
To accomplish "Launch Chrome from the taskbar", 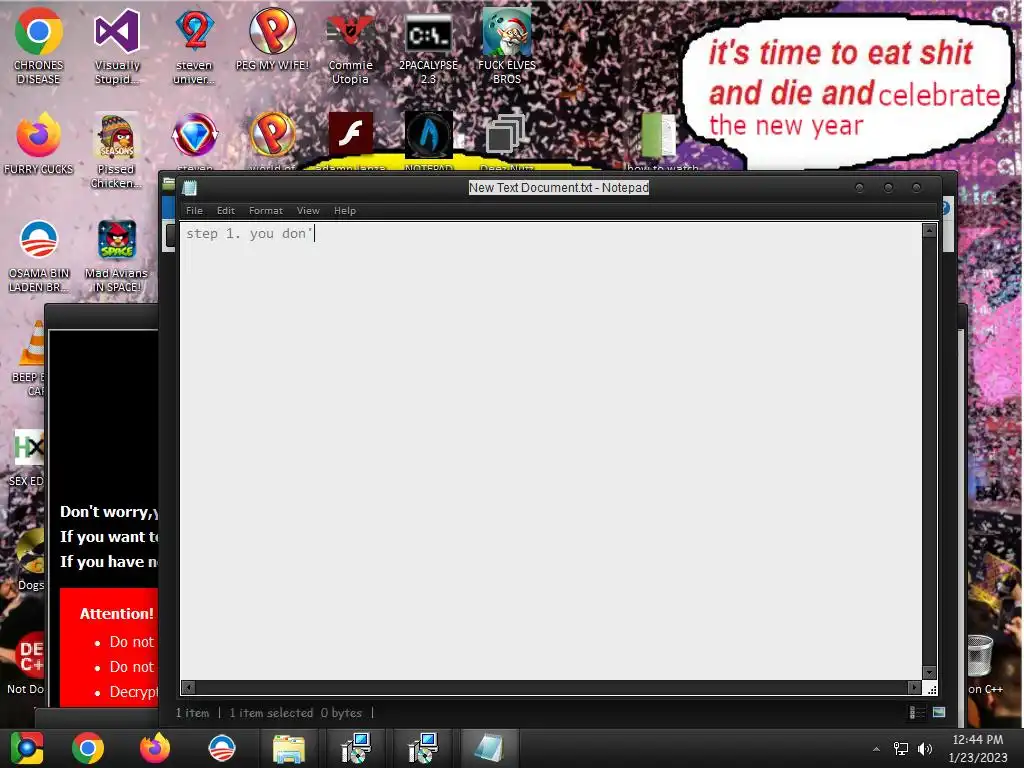I will click(88, 748).
